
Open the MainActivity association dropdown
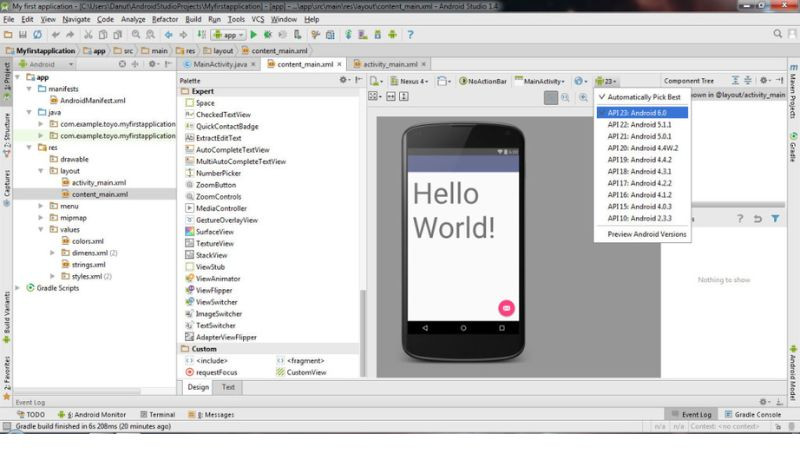540,81
